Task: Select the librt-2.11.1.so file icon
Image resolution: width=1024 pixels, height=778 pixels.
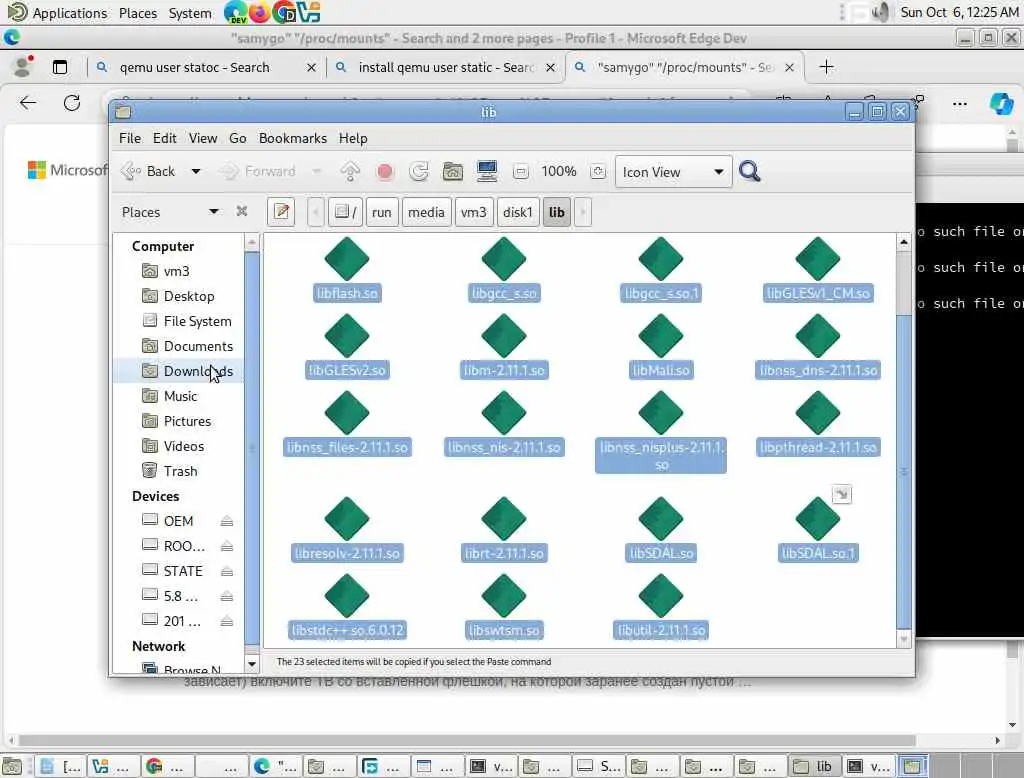Action: 504,519
